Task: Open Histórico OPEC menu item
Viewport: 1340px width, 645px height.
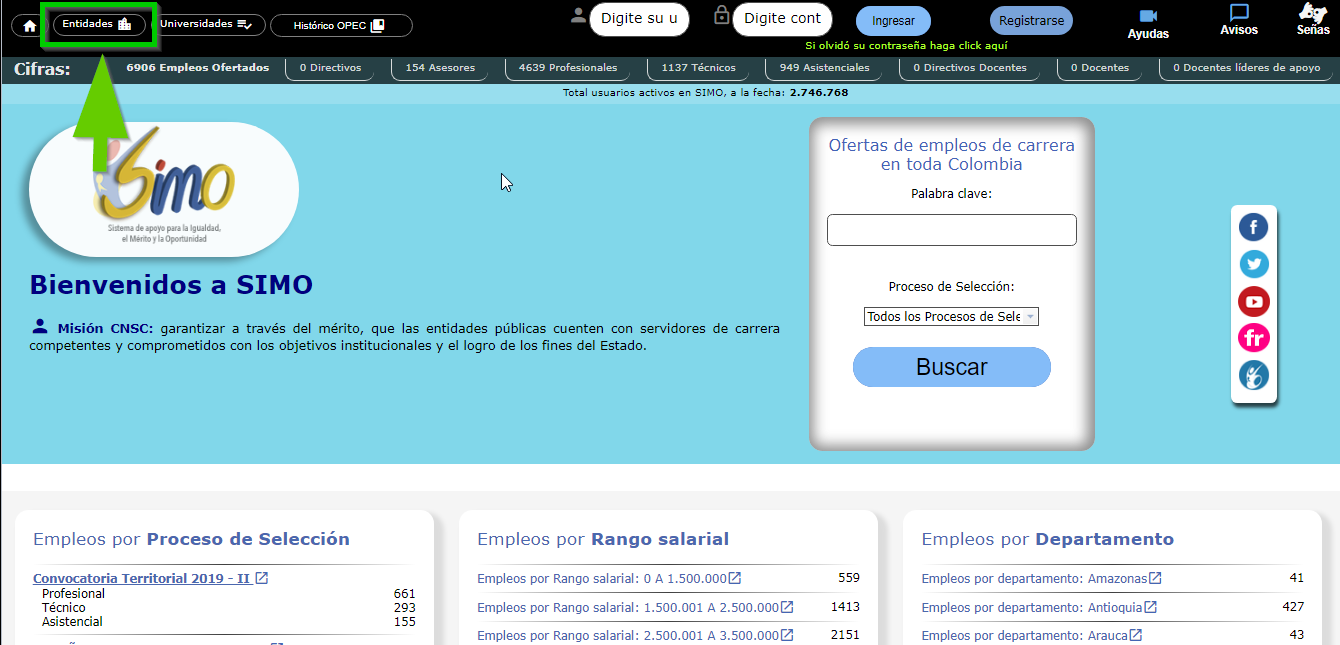Action: click(340, 26)
